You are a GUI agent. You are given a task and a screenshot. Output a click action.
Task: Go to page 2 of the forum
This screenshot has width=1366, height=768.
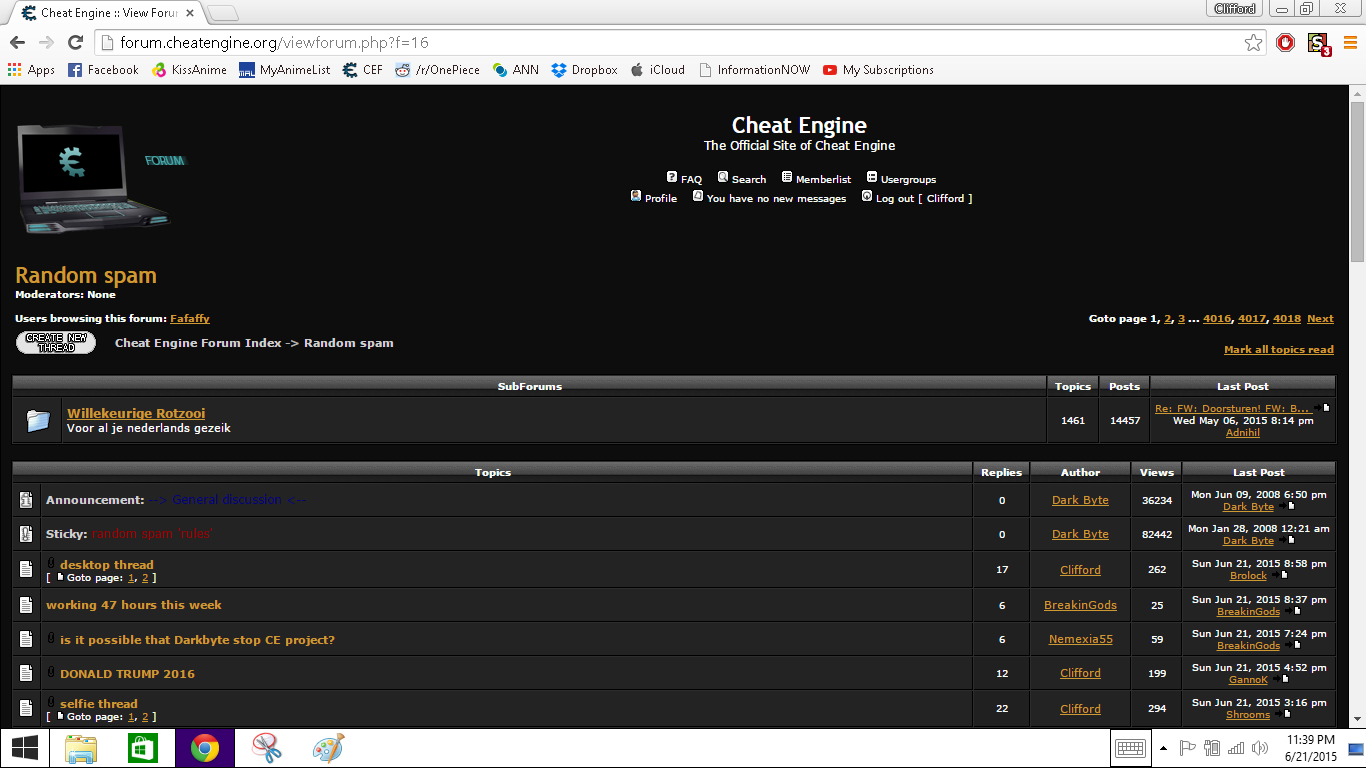1167,319
